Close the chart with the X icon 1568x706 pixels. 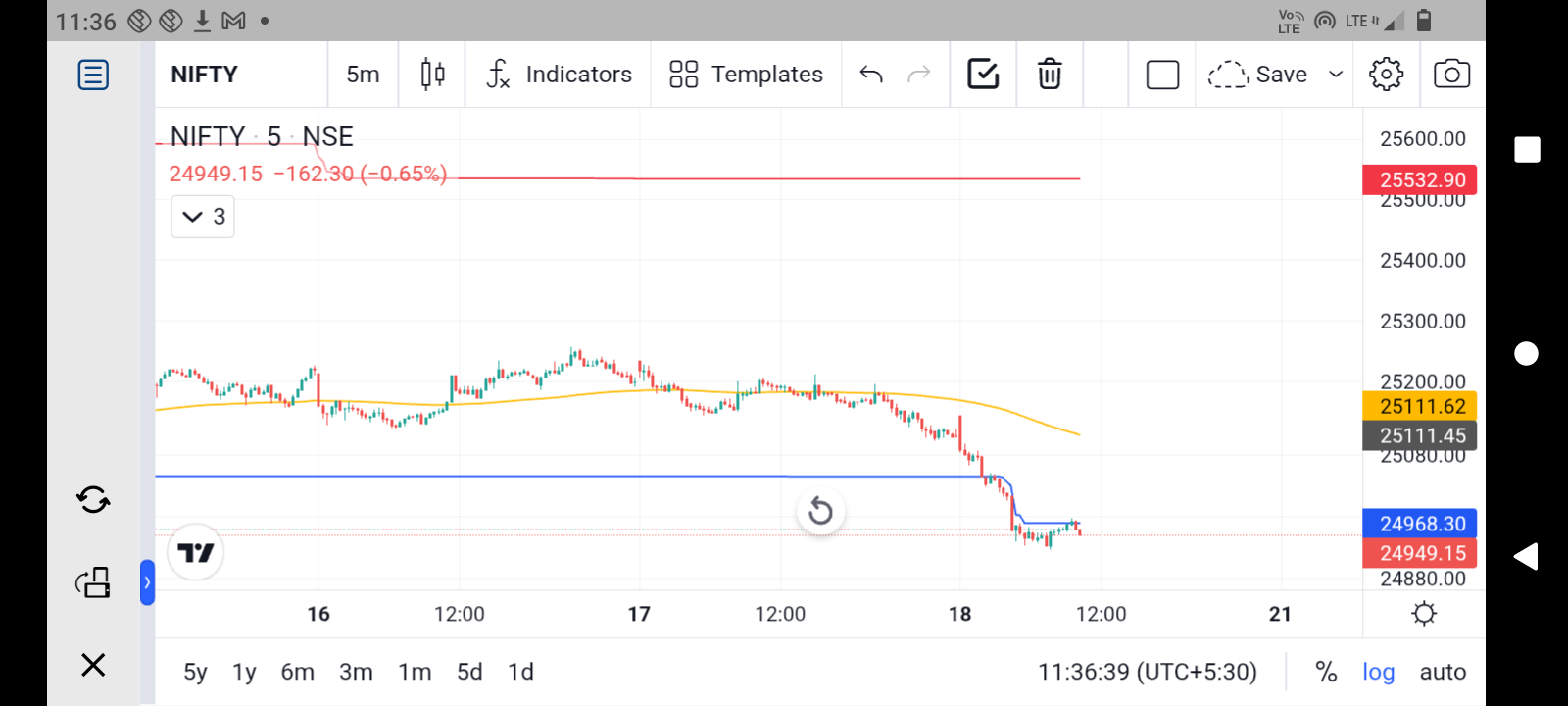(93, 665)
